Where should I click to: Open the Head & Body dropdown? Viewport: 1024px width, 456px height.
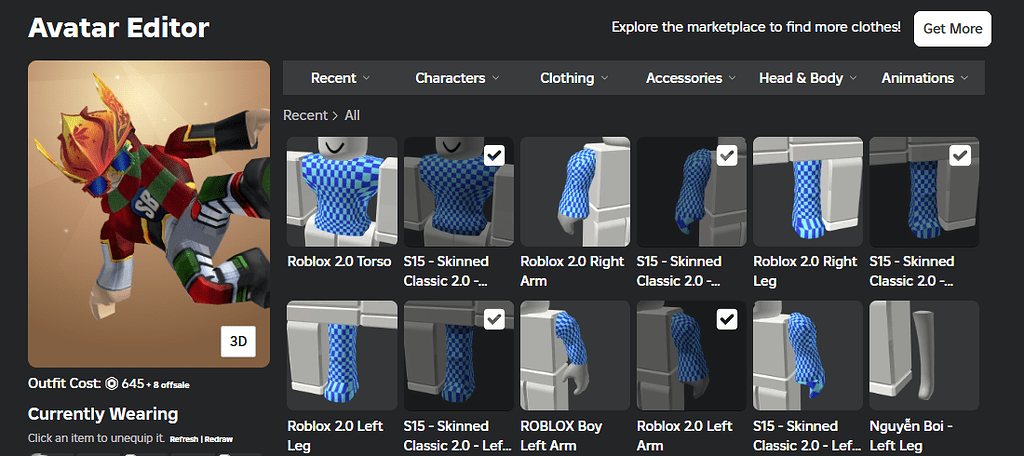pos(808,78)
